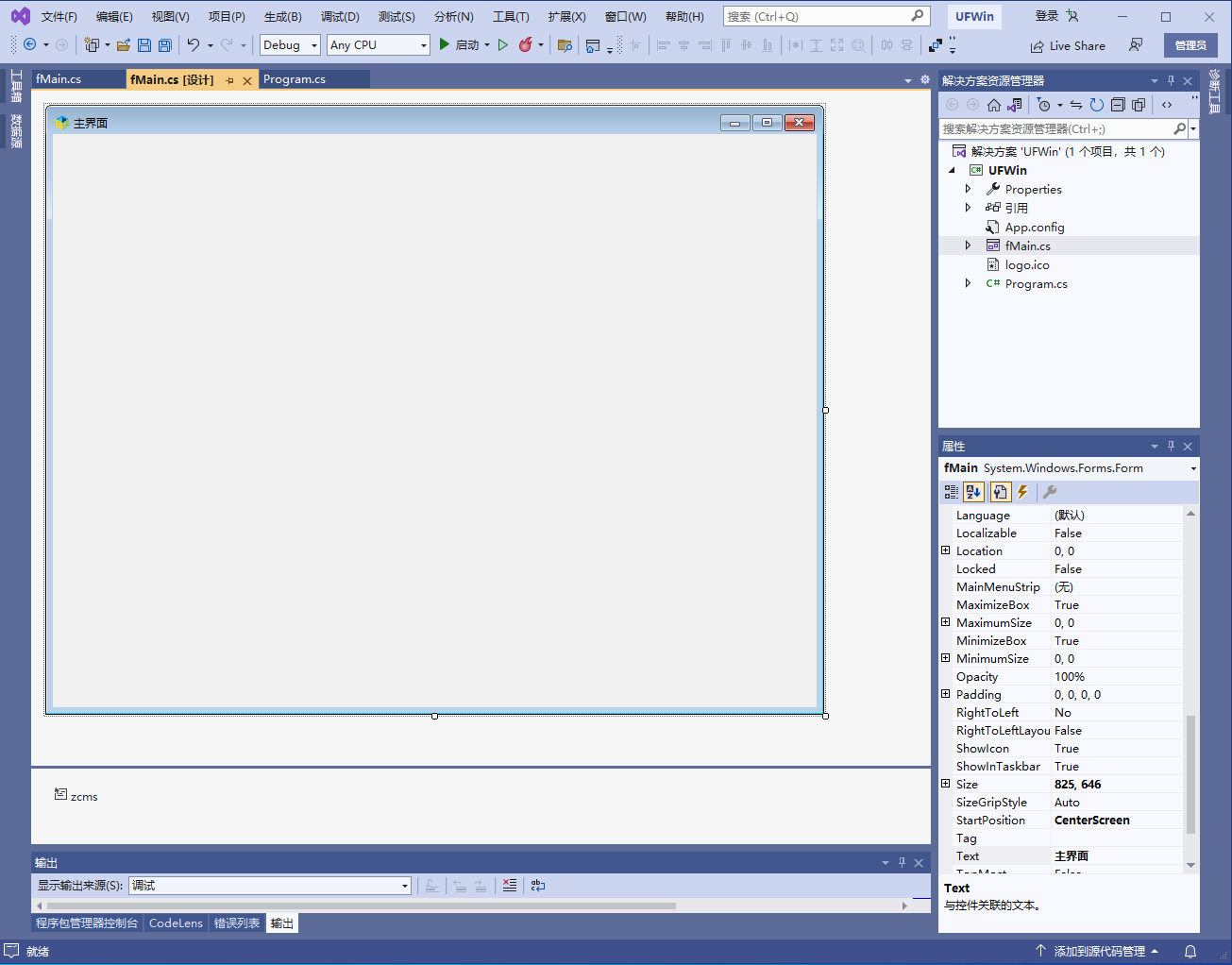Image resolution: width=1232 pixels, height=965 pixels.
Task: Select App.config in Solution Explorer
Action: [x=1034, y=228]
